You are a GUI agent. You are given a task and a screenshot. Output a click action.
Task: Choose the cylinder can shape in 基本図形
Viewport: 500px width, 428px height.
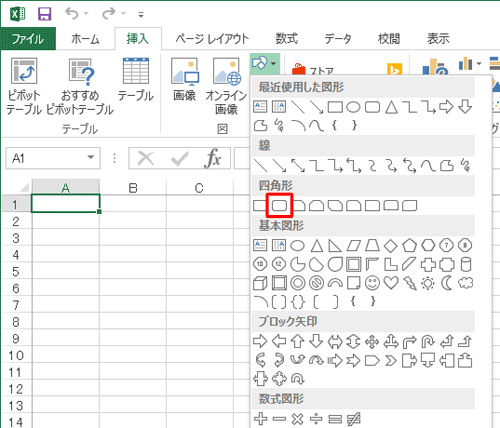tap(466, 264)
